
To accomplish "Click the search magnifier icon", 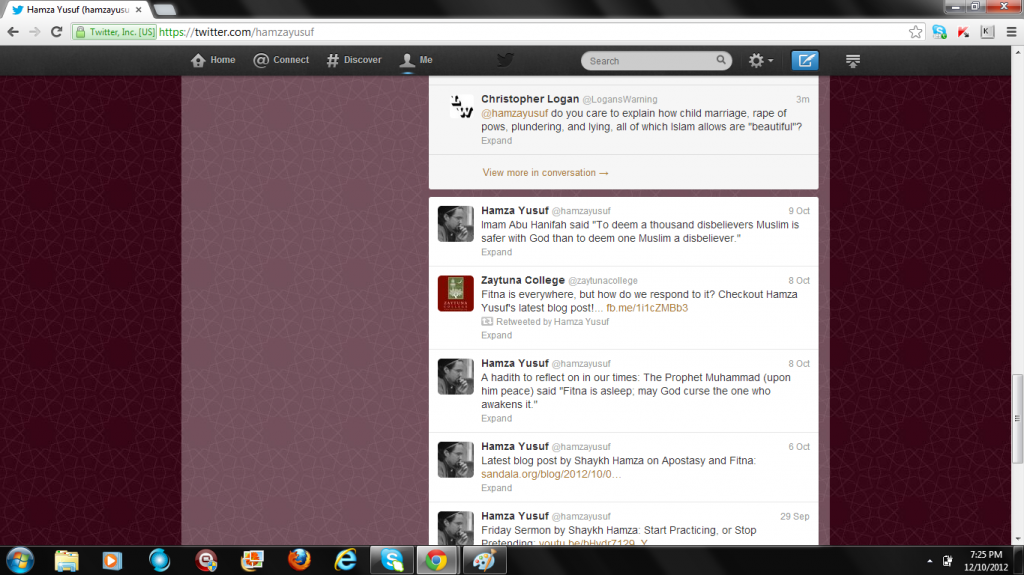I will [x=720, y=60].
